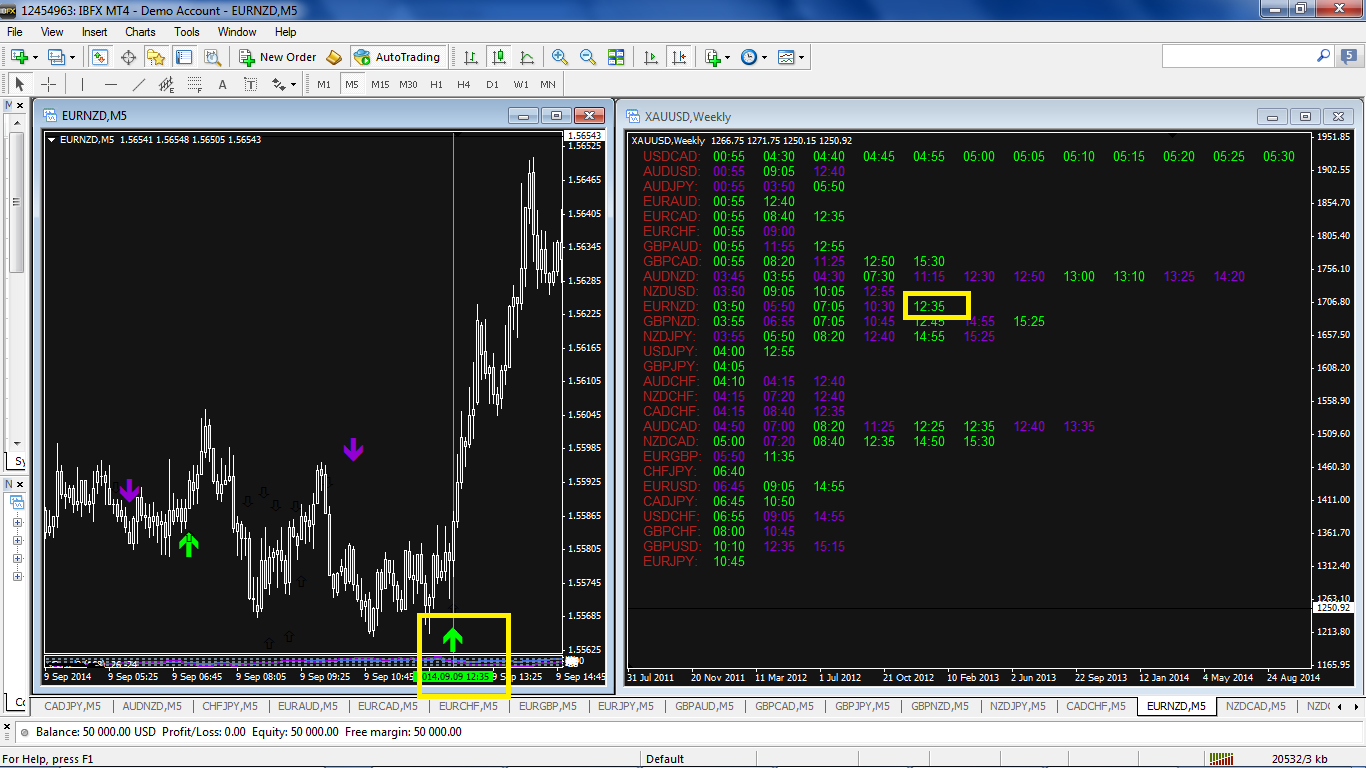Switch timeframe to H4
The height and width of the screenshot is (768, 1366).
coord(464,85)
